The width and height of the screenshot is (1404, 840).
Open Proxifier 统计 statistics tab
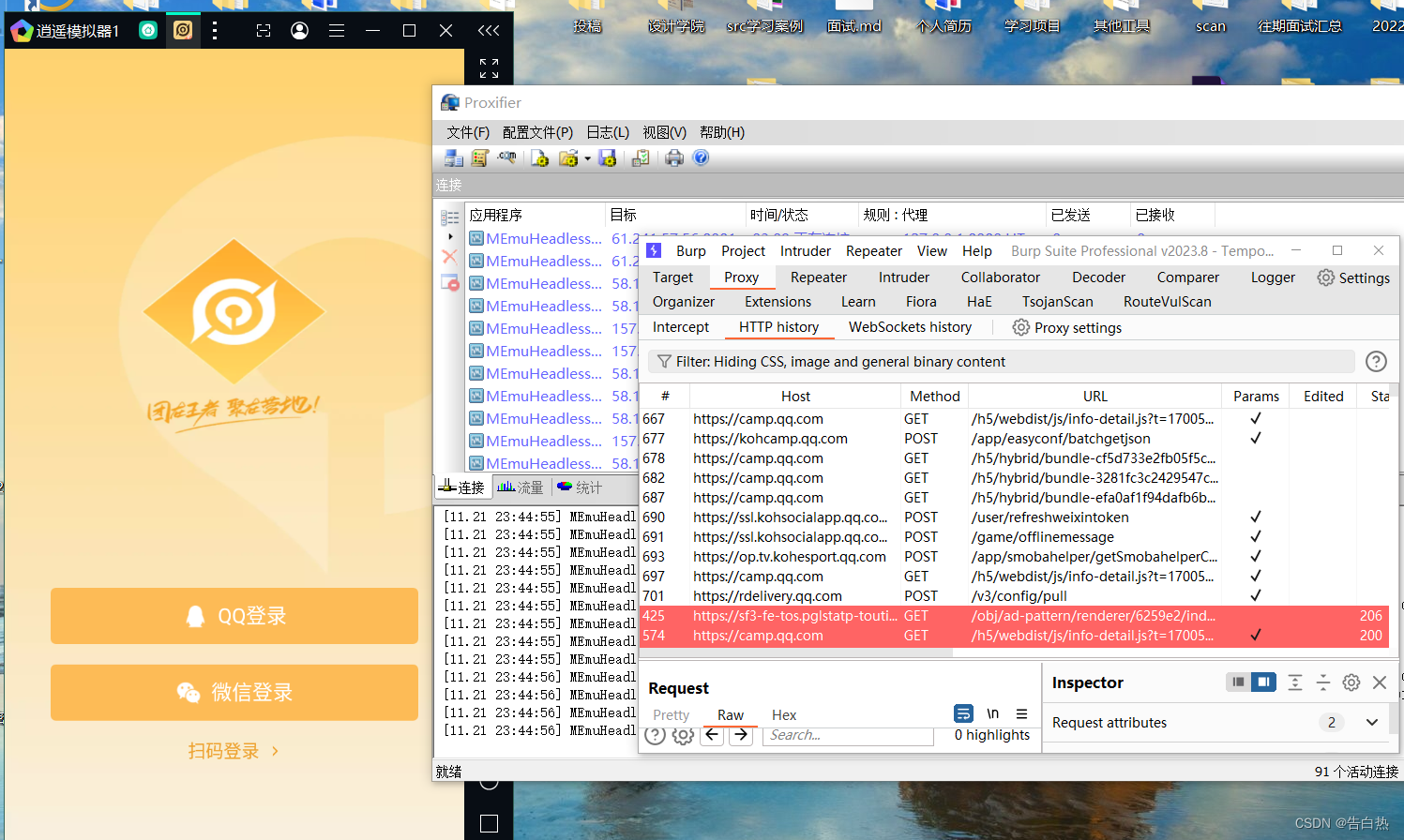pyautogui.click(x=580, y=487)
